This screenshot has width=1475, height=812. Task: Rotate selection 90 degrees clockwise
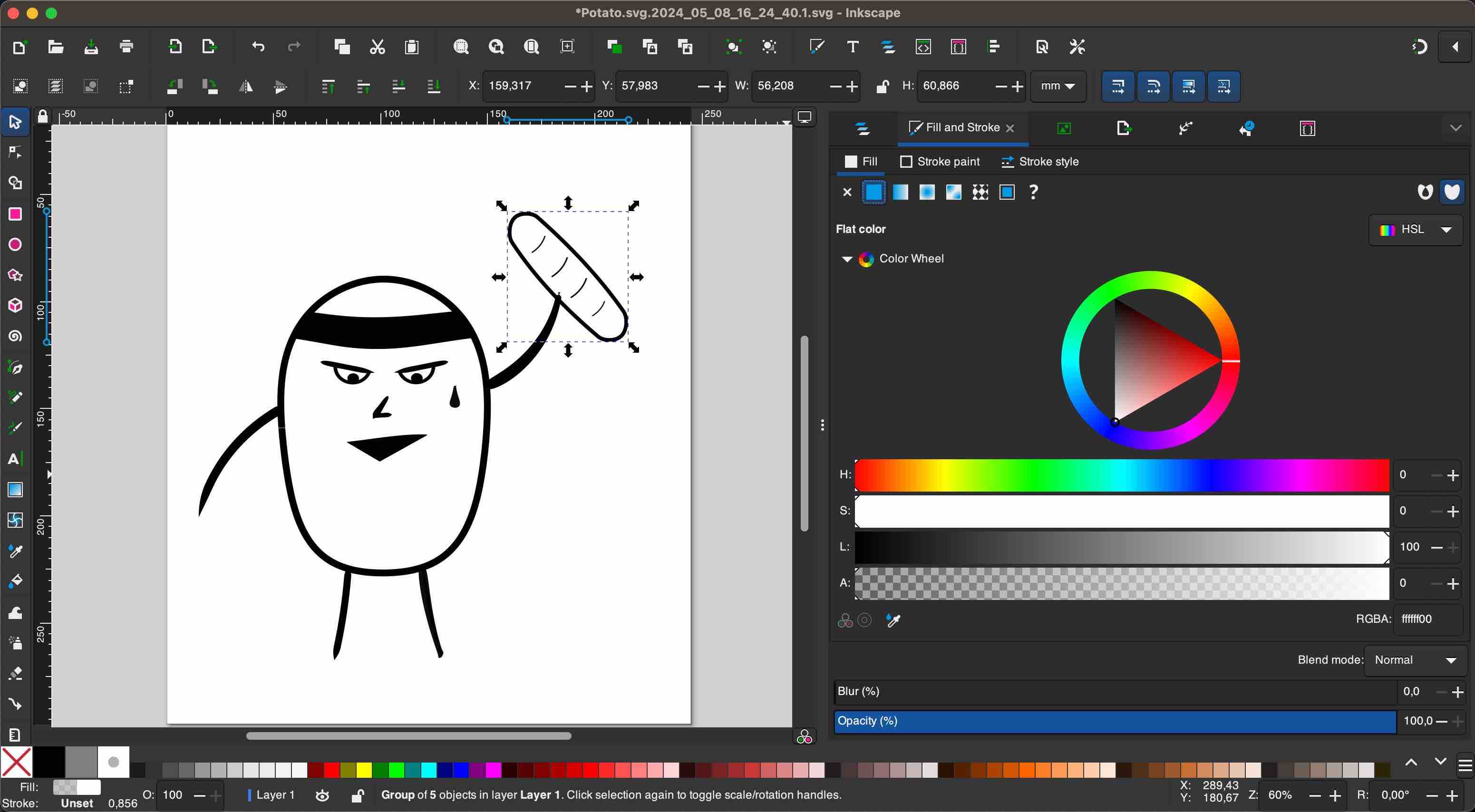(210, 87)
